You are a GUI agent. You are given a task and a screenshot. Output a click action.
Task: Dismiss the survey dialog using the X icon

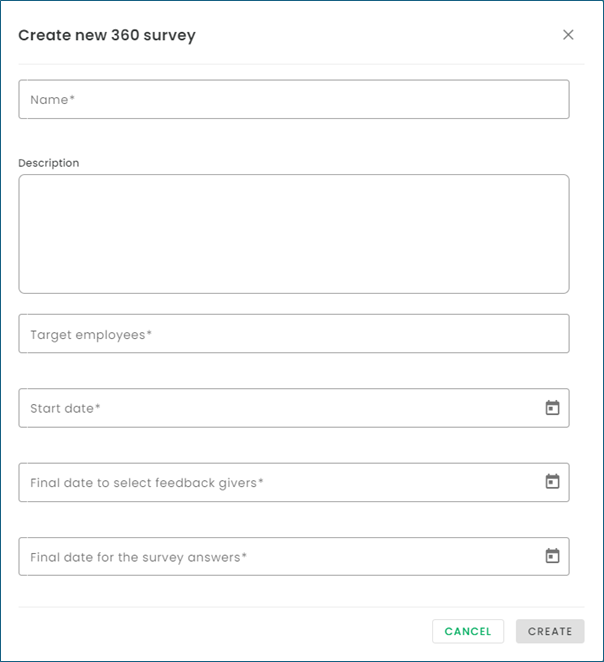[x=568, y=35]
